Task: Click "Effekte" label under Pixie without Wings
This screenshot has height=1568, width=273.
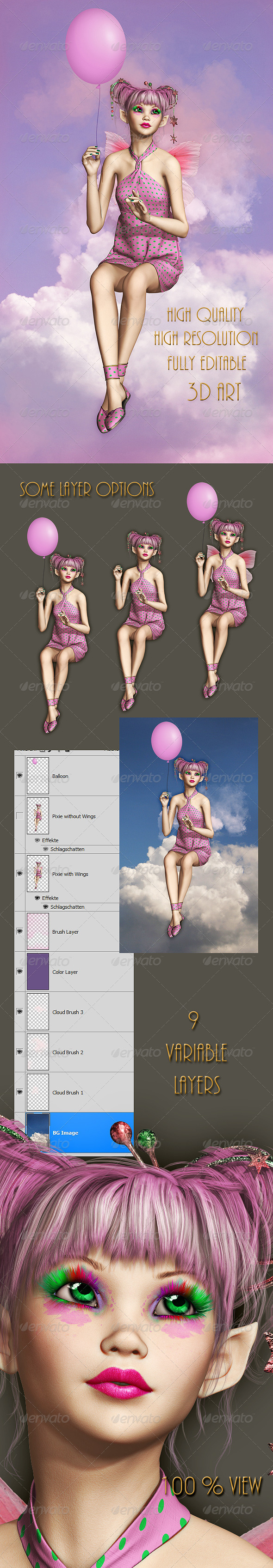Action: pyautogui.click(x=50, y=840)
